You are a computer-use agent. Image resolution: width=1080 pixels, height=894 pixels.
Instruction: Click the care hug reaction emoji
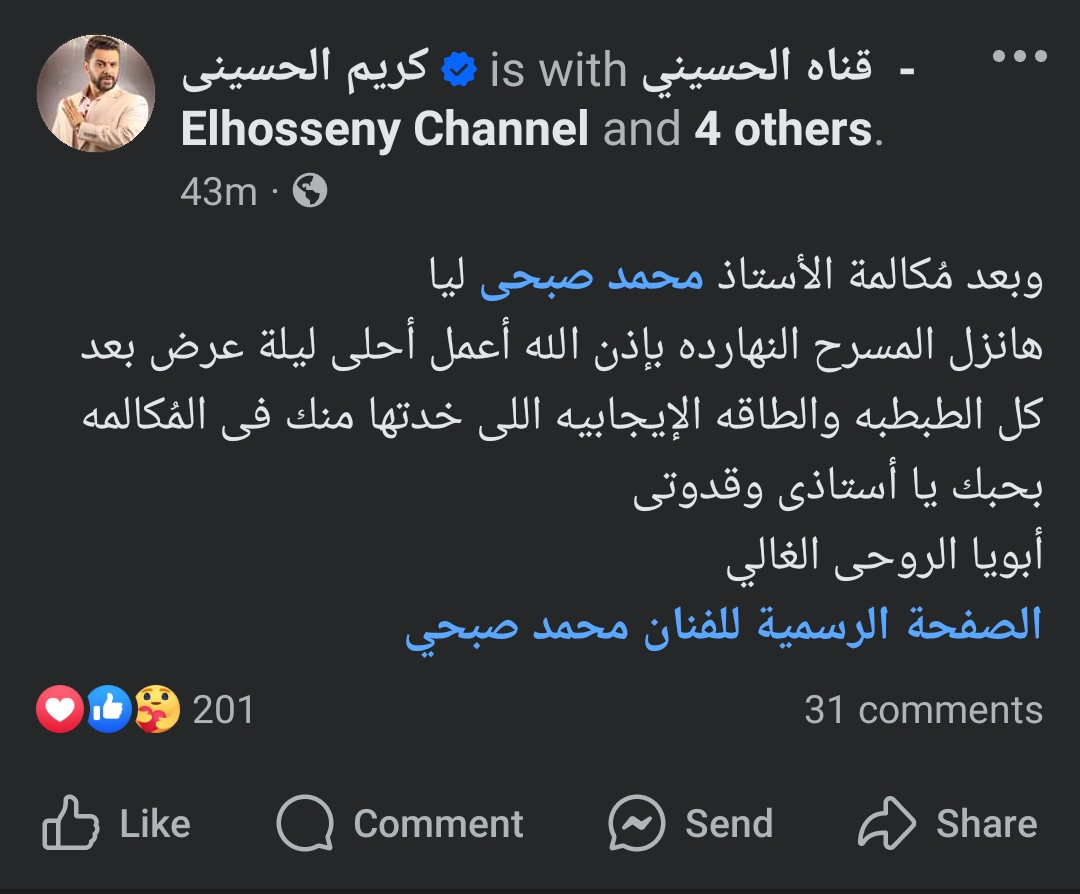click(x=157, y=710)
